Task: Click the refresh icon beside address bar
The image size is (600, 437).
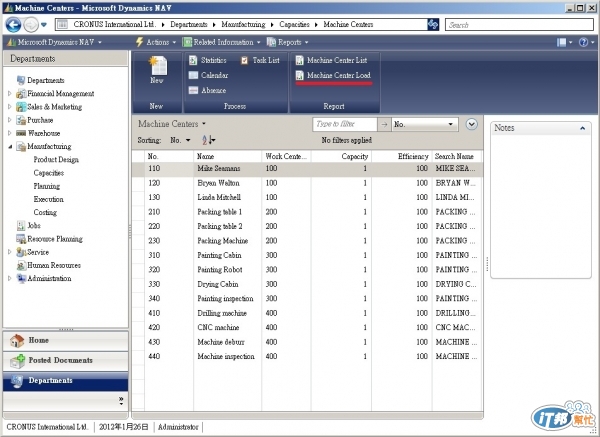Action: point(433,24)
